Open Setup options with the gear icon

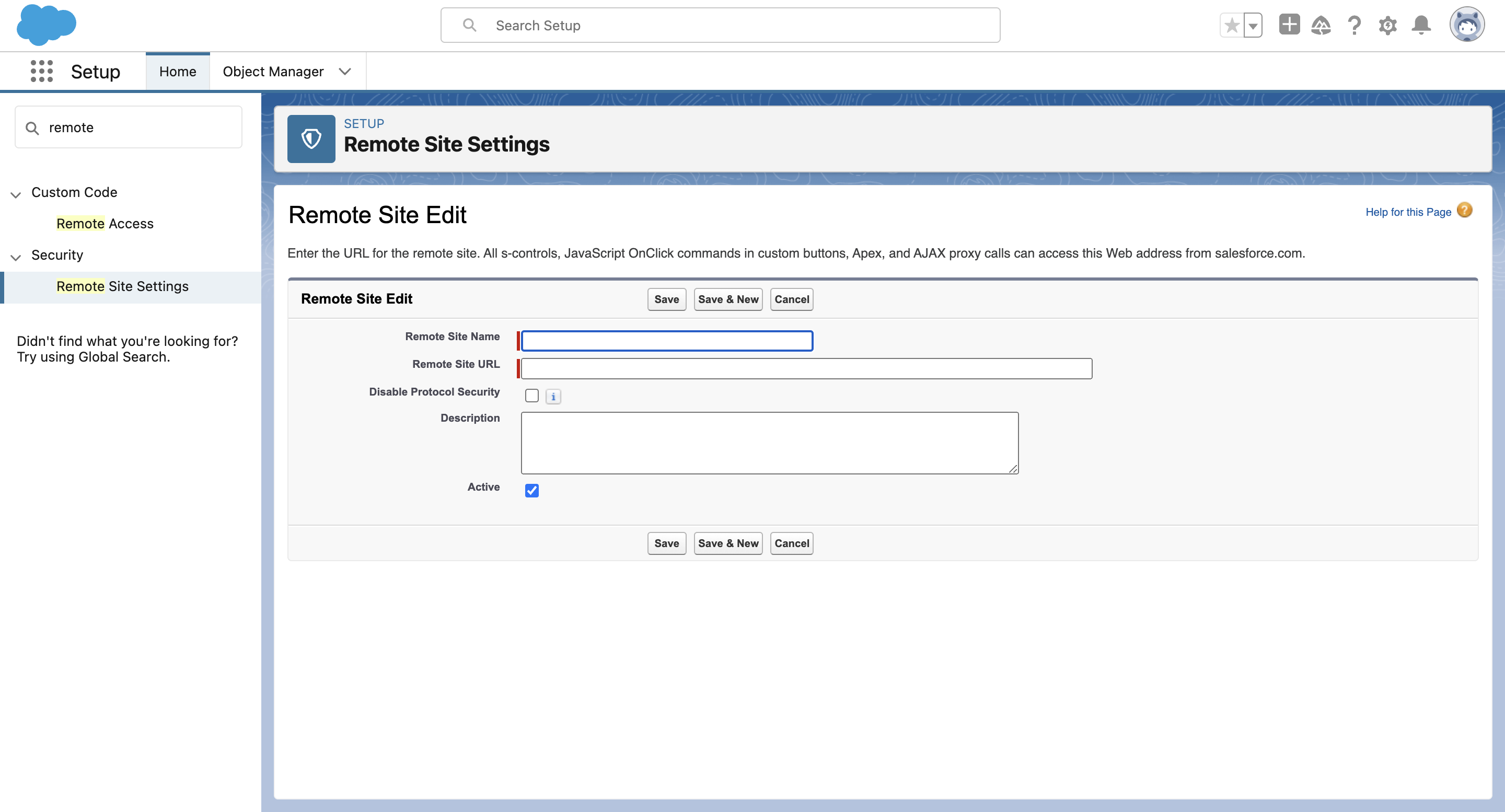pyautogui.click(x=1388, y=25)
